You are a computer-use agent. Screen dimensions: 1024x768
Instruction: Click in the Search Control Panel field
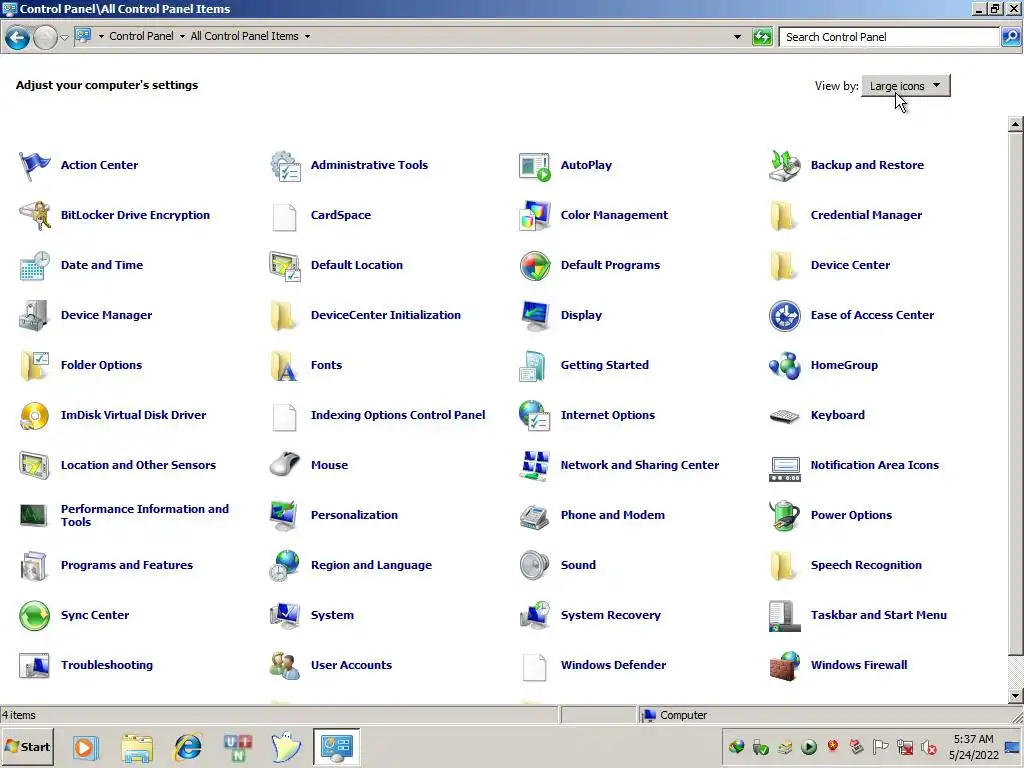point(889,37)
